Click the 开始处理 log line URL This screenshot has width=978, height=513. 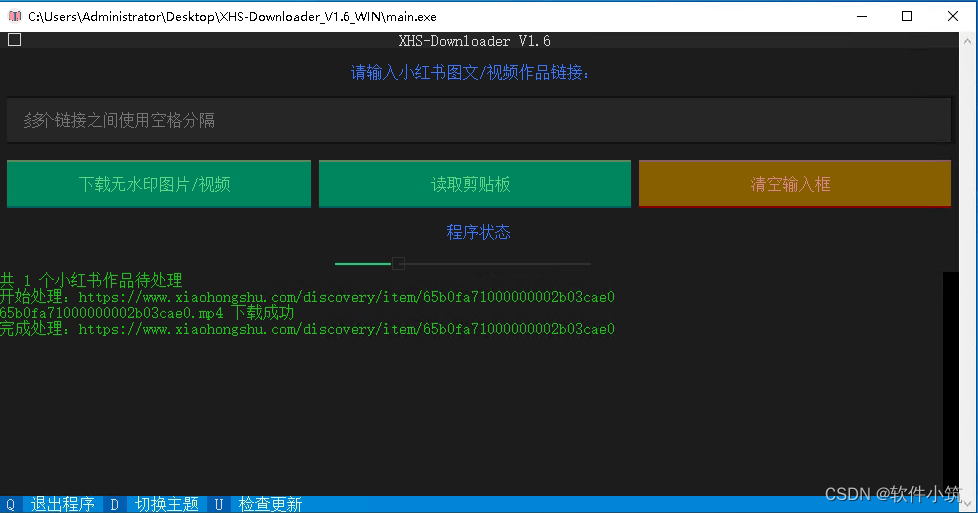(347, 296)
